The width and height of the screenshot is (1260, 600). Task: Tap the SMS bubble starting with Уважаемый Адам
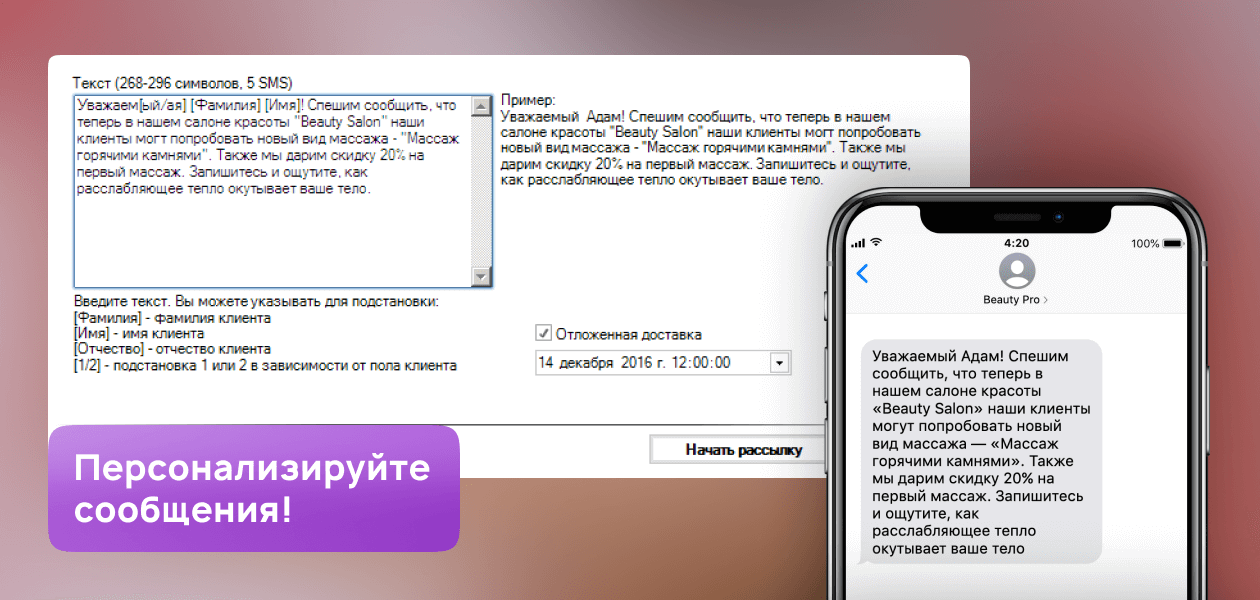(x=980, y=451)
